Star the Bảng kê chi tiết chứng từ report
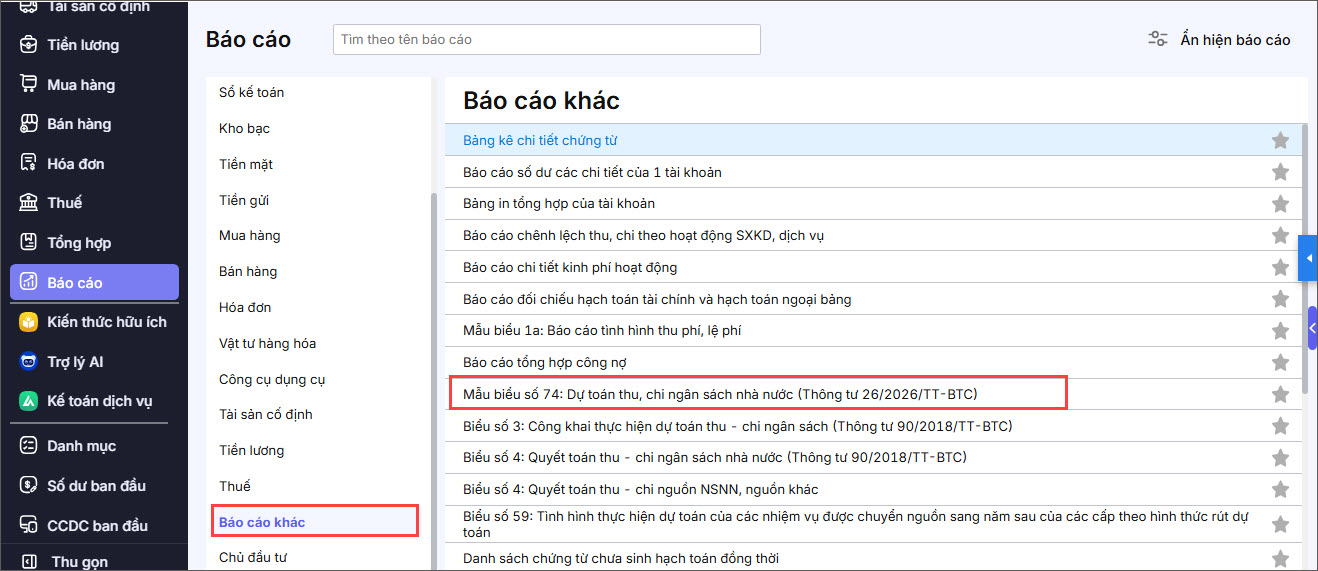This screenshot has height=571, width=1318. 1280,141
